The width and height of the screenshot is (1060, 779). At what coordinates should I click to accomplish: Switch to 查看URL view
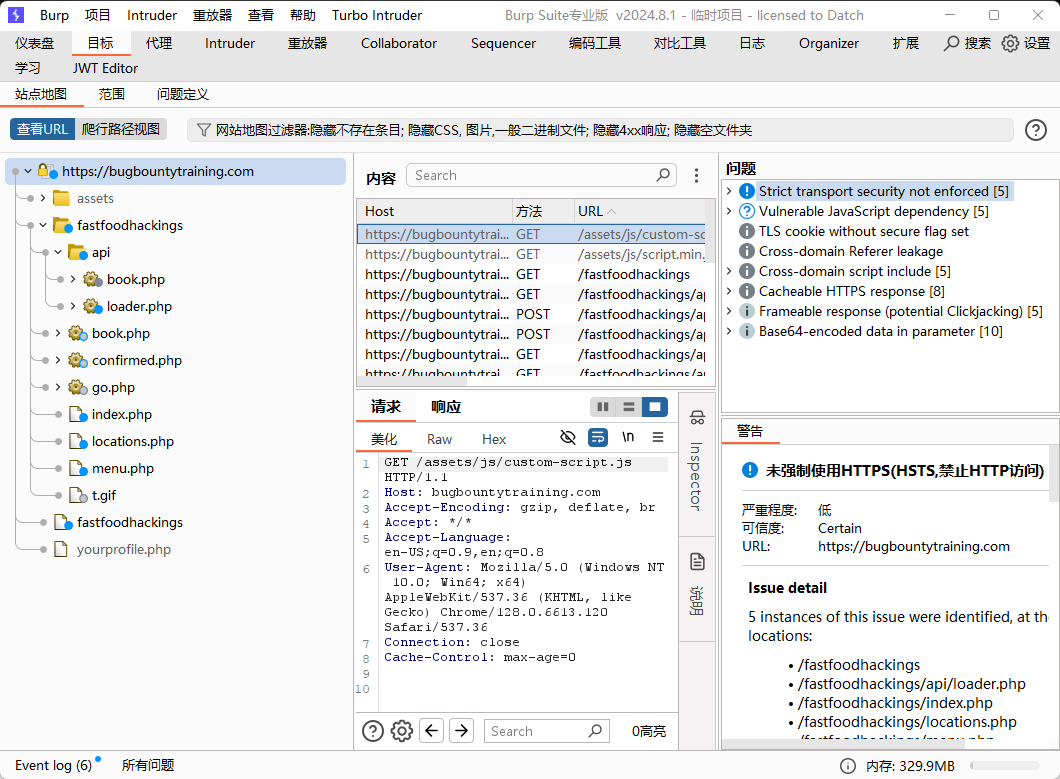(42, 129)
